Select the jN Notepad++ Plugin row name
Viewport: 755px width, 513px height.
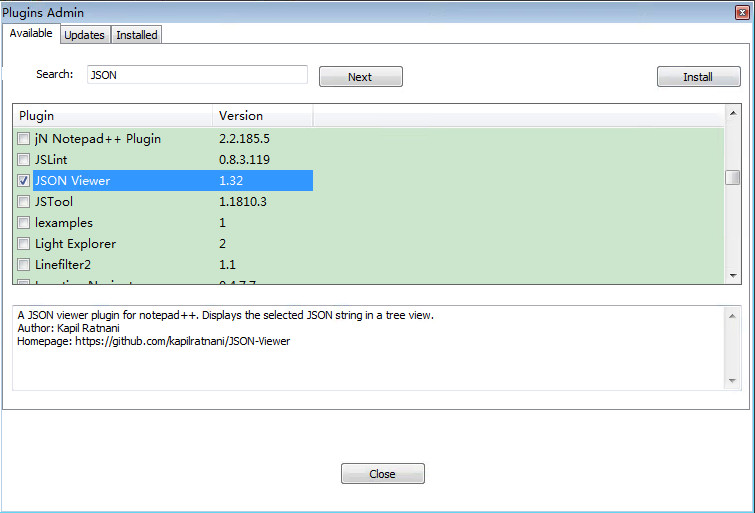pos(98,139)
